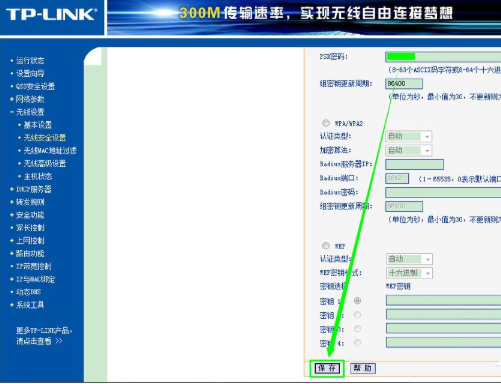The image size is (501, 384).
Task: Select 无线MAC地址过滤 submenu item
Action: 50,151
